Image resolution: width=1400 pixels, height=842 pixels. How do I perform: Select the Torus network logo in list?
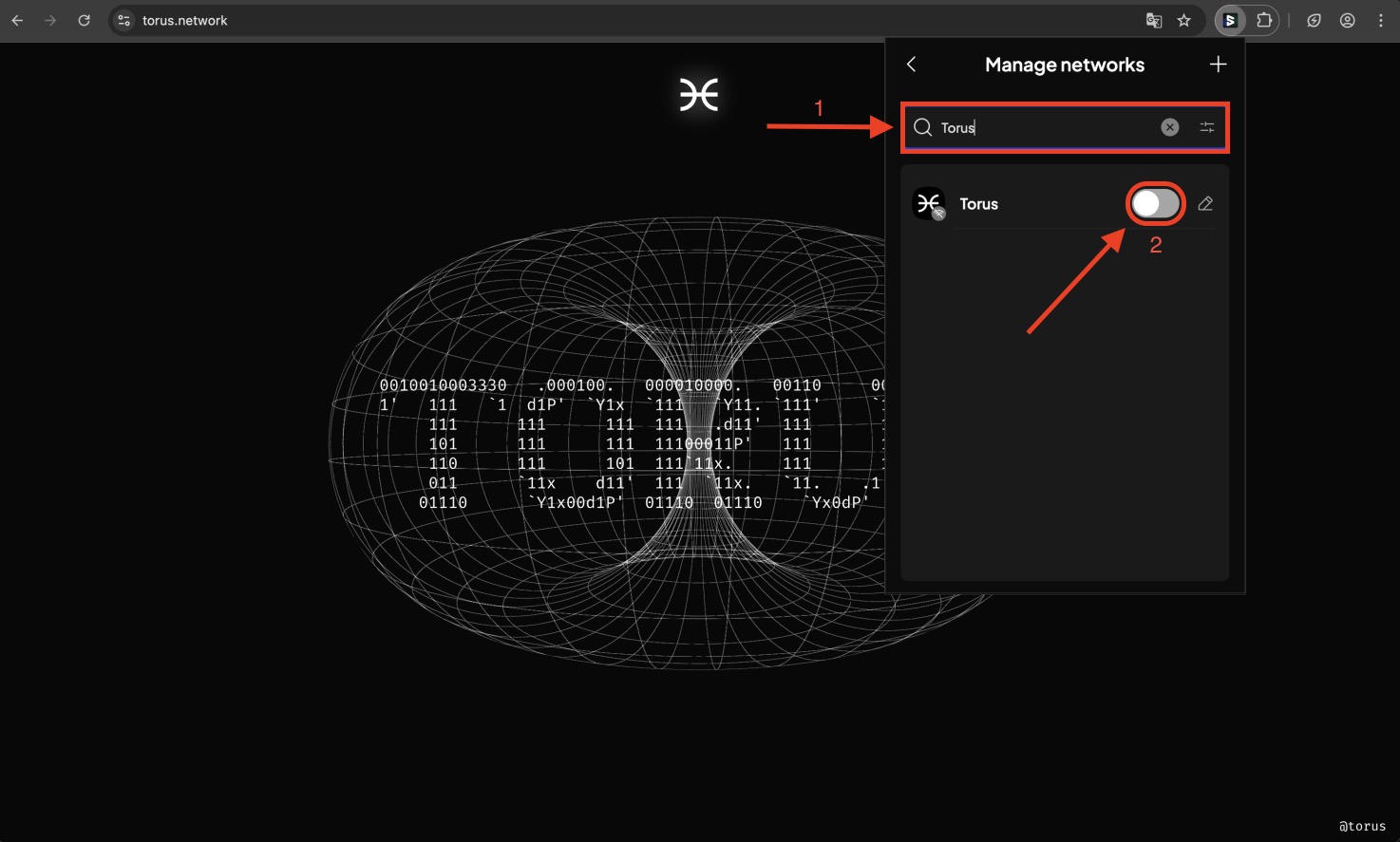pos(928,203)
